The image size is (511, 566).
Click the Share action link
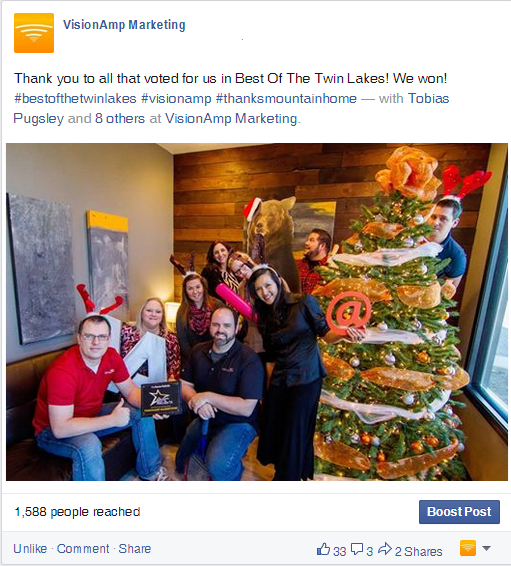tap(135, 549)
